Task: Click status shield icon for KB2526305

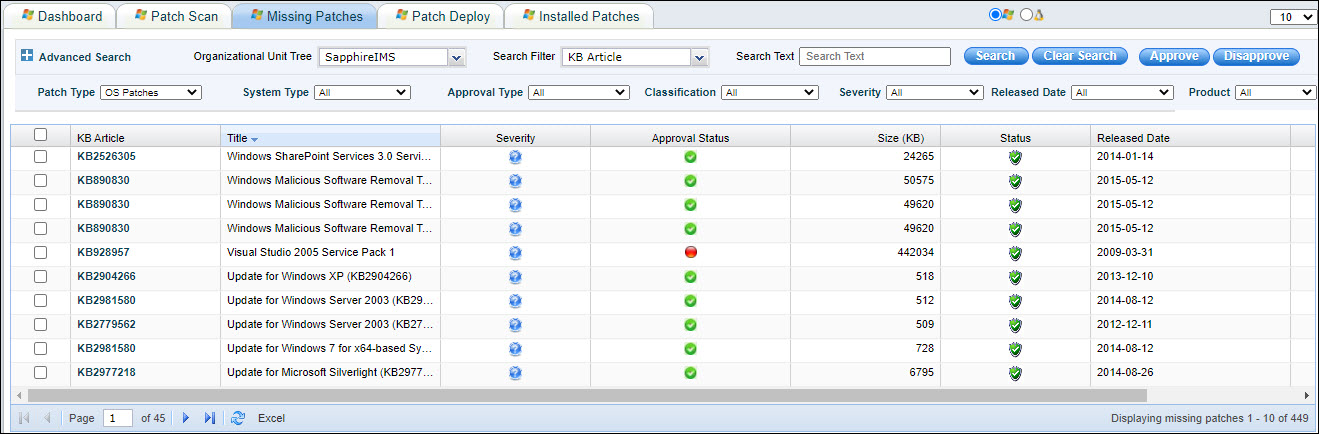Action: pyautogui.click(x=1015, y=157)
